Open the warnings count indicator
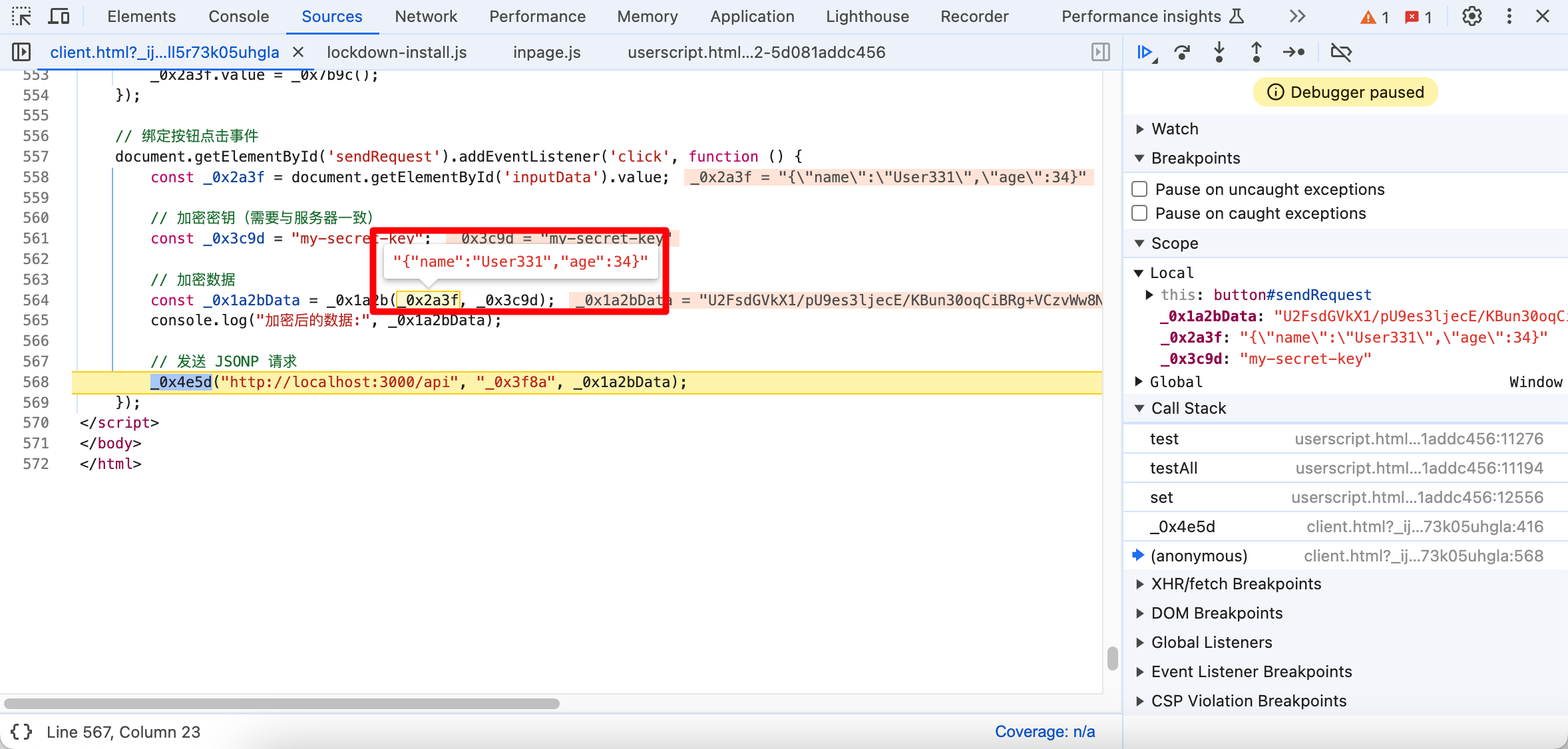Screen dimensions: 1568x749 pos(1374,17)
